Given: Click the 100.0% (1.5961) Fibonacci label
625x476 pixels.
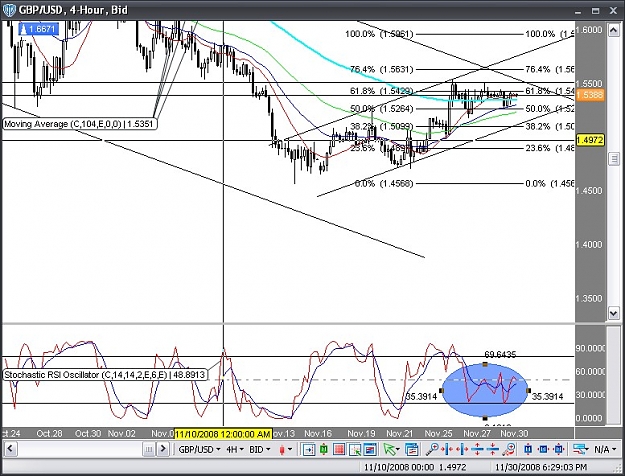Looking at the screenshot, I should [379, 34].
